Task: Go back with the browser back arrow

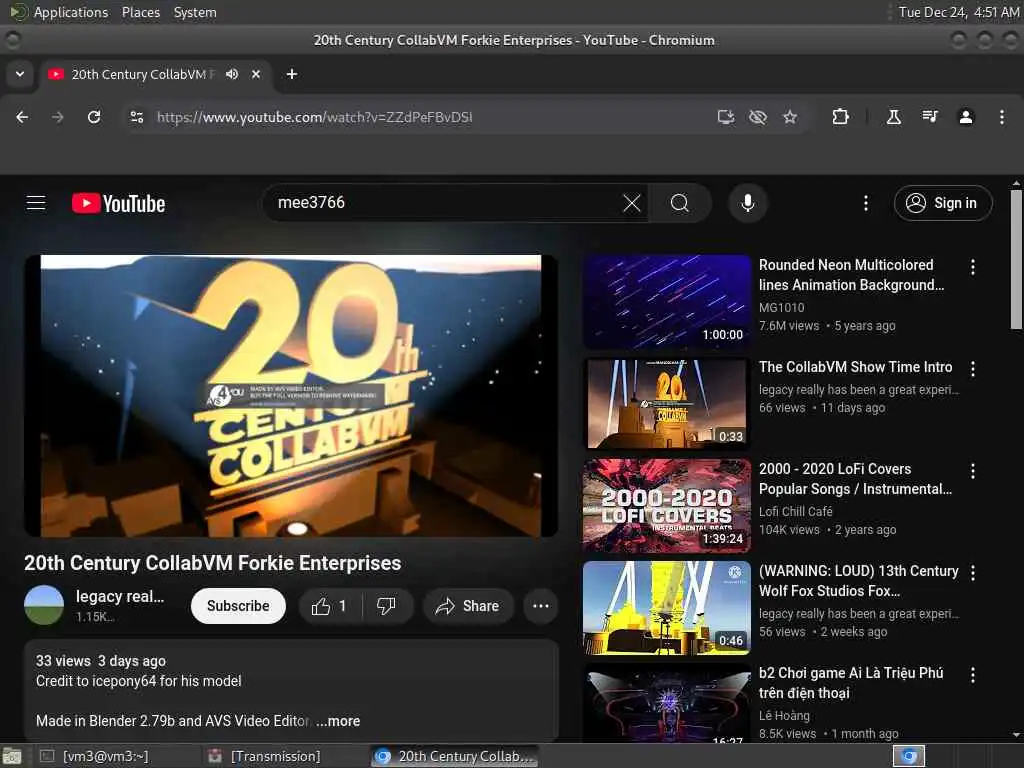Action: click(x=22, y=117)
